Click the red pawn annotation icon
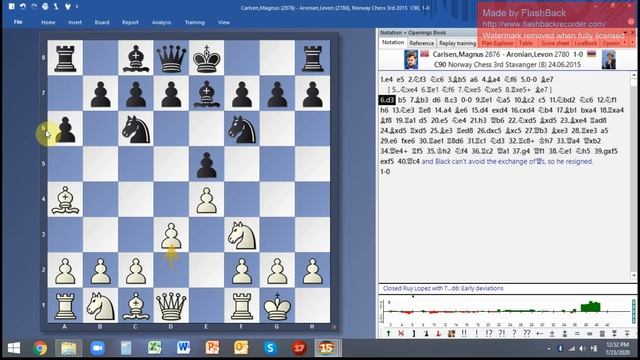The width and height of the screenshot is (640, 360). coord(439,333)
